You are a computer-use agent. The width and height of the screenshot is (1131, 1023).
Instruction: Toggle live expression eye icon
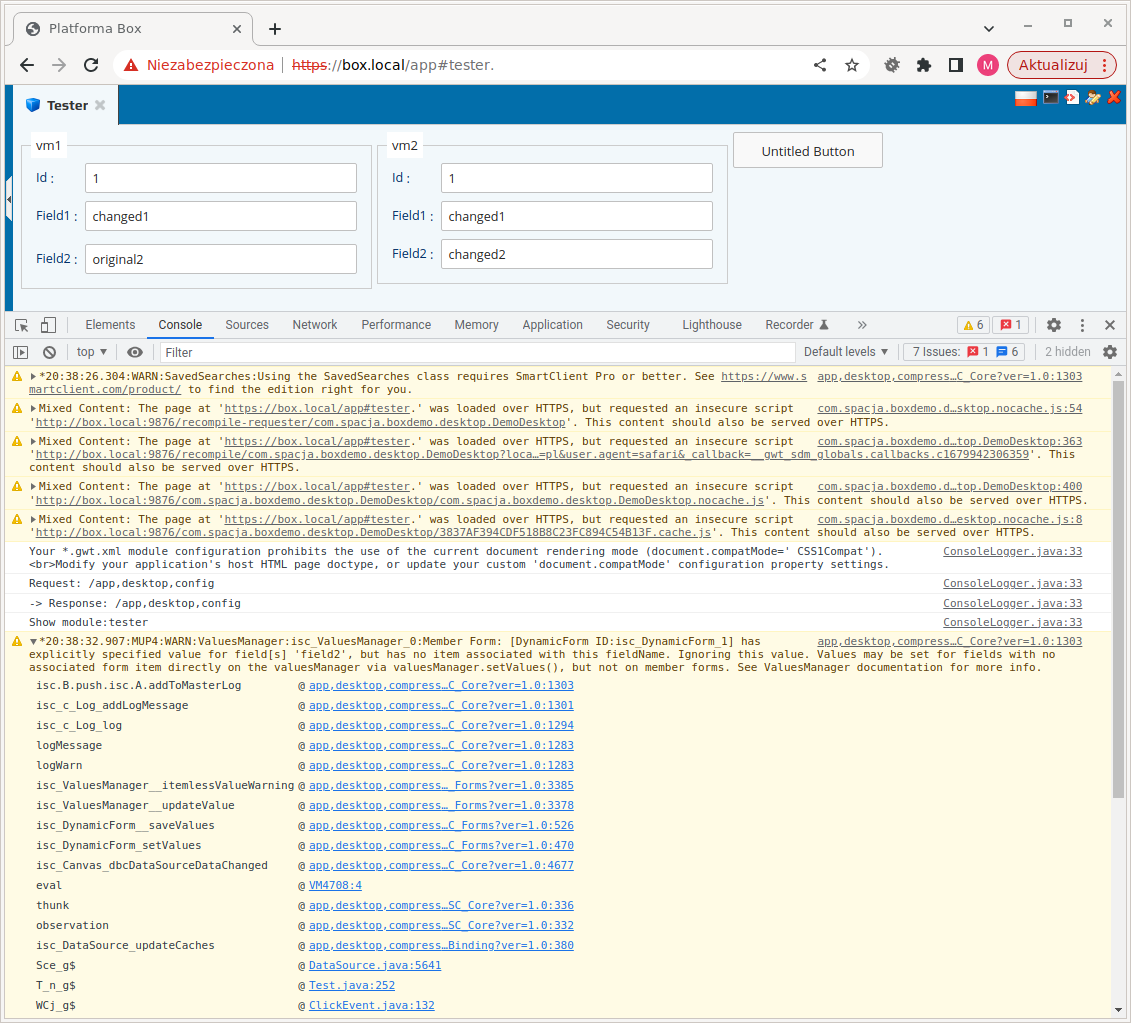click(x=135, y=352)
